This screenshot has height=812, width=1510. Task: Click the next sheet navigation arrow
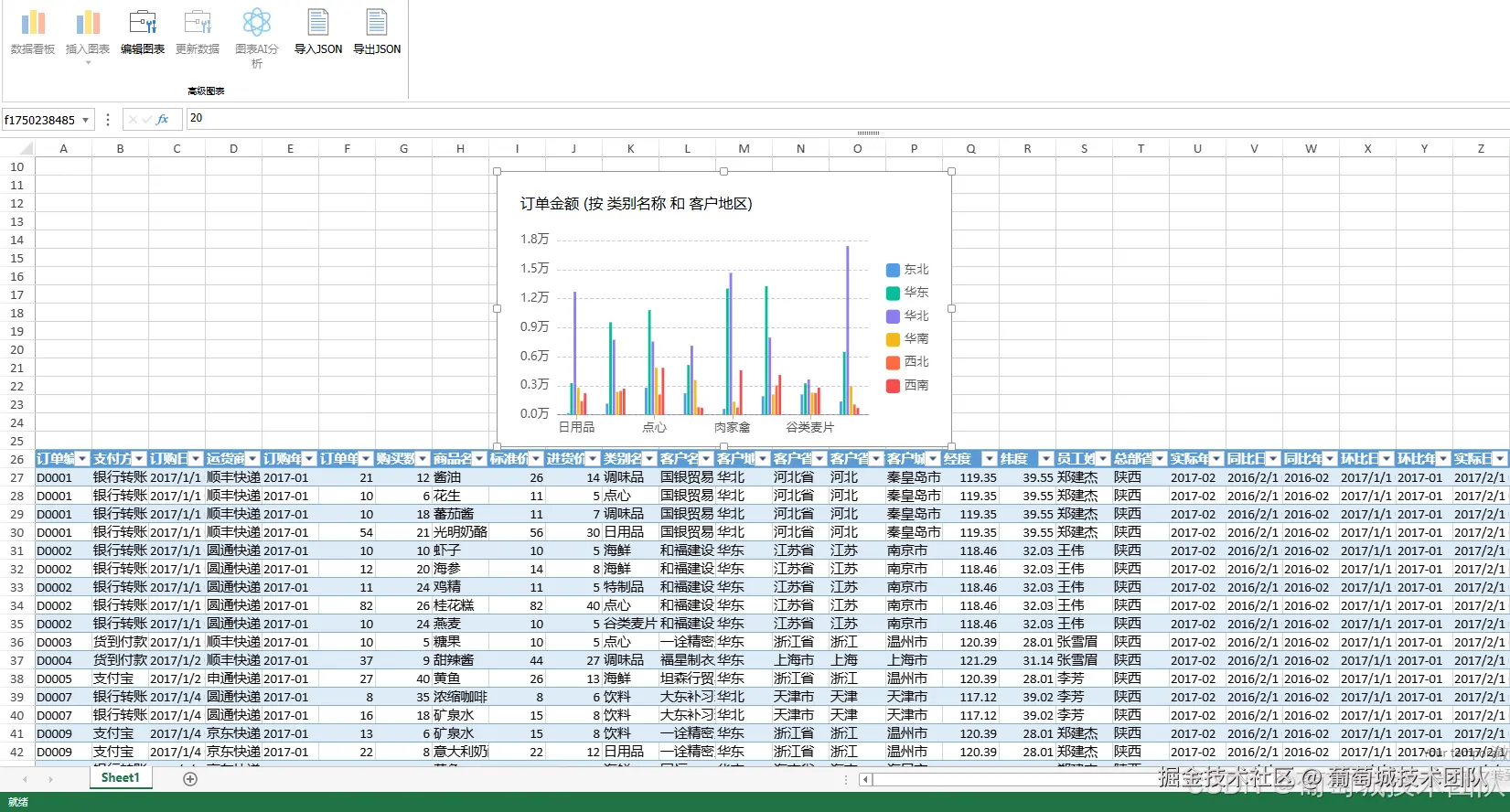pos(50,779)
